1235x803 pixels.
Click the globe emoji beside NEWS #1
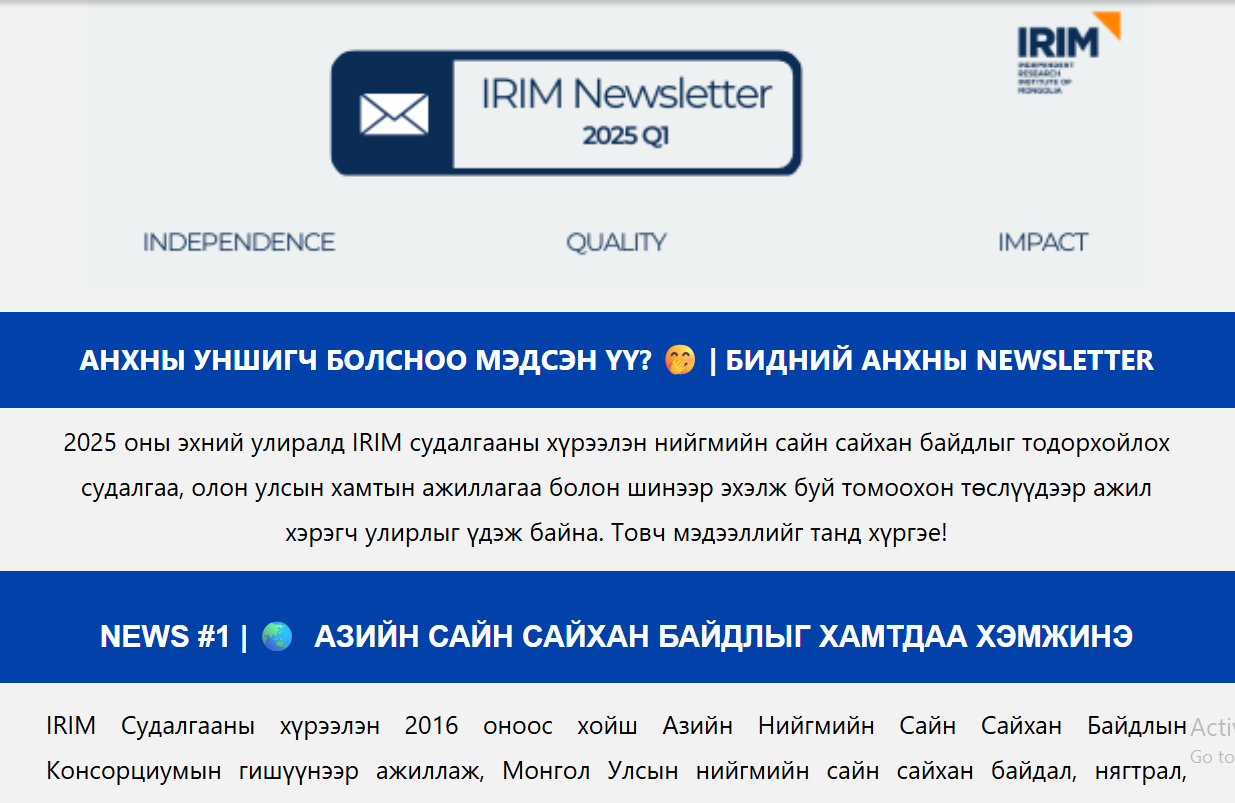coord(276,637)
